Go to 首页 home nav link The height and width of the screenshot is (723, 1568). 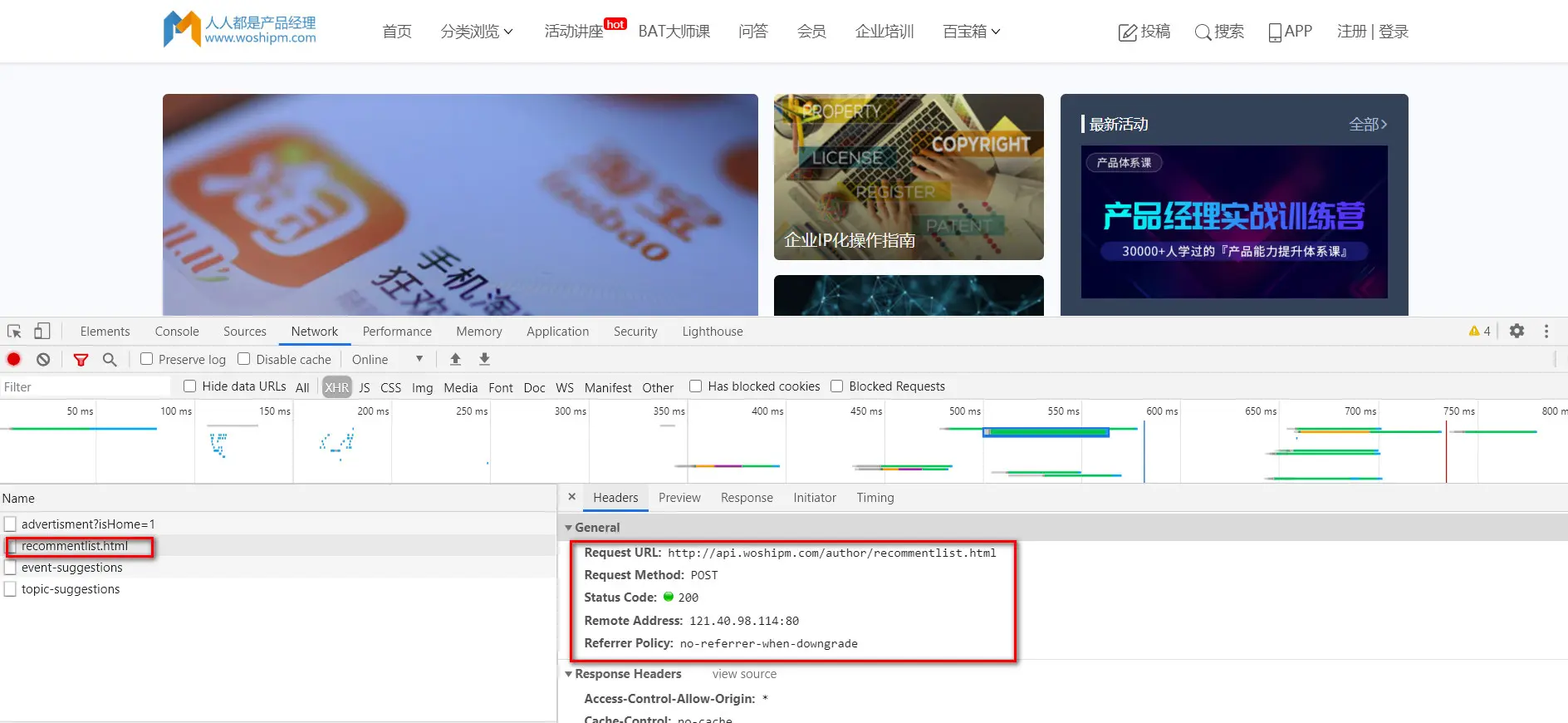[x=397, y=32]
